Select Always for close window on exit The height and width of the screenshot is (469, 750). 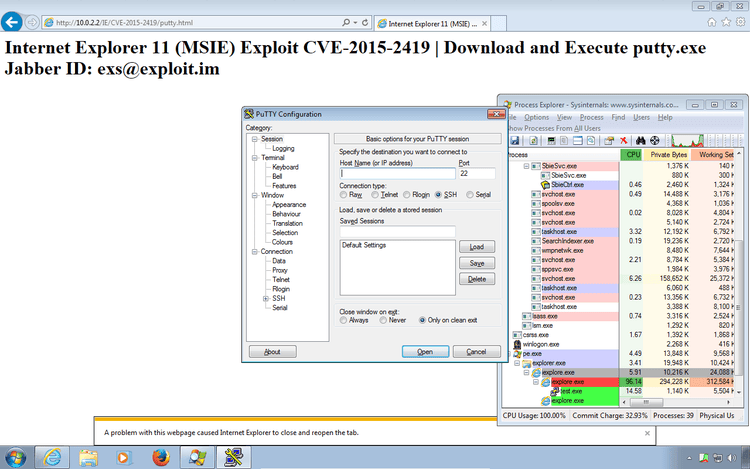343,320
